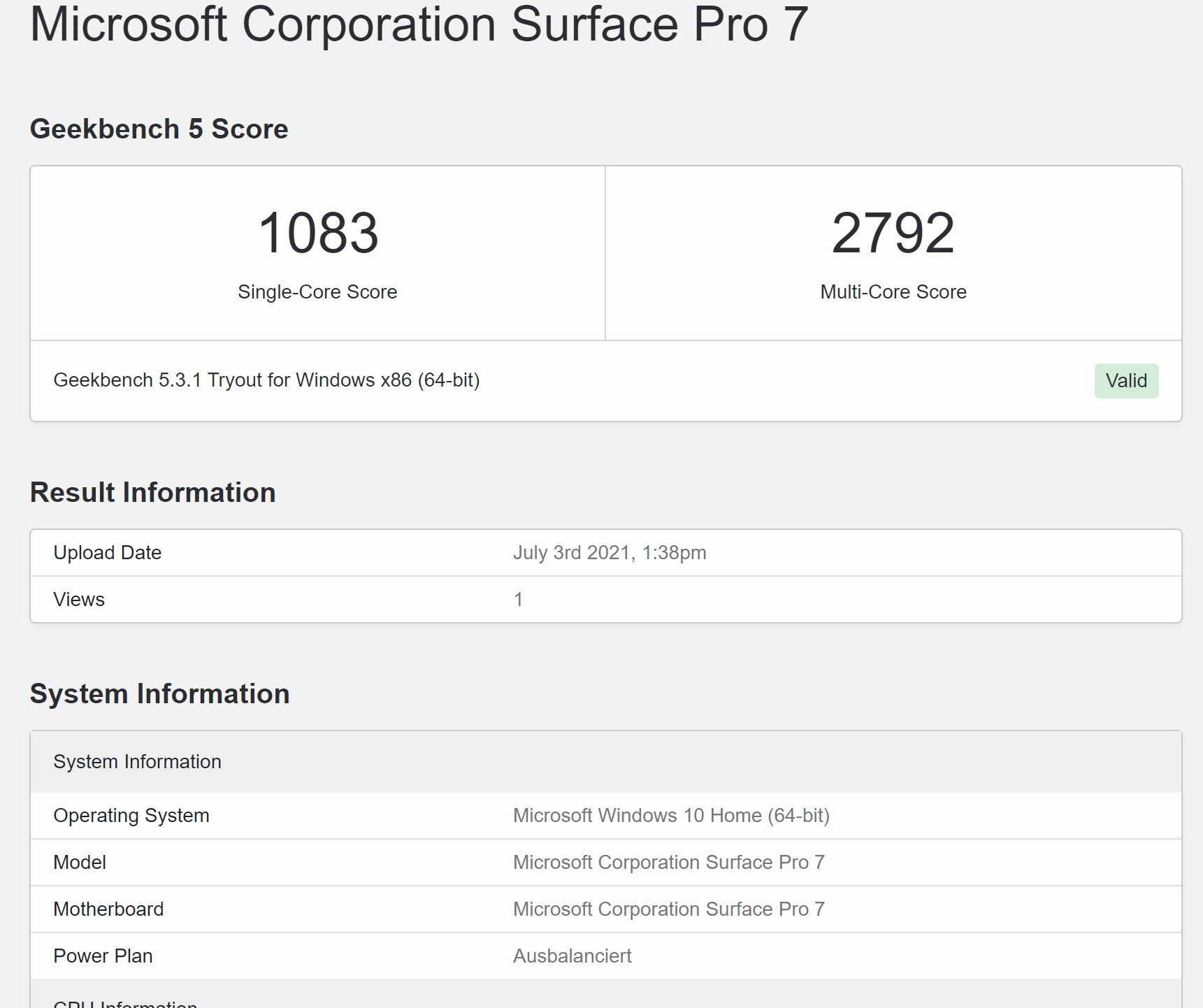1203x1008 pixels.
Task: Click the Geekbench 5 Score heading
Action: coord(159,129)
